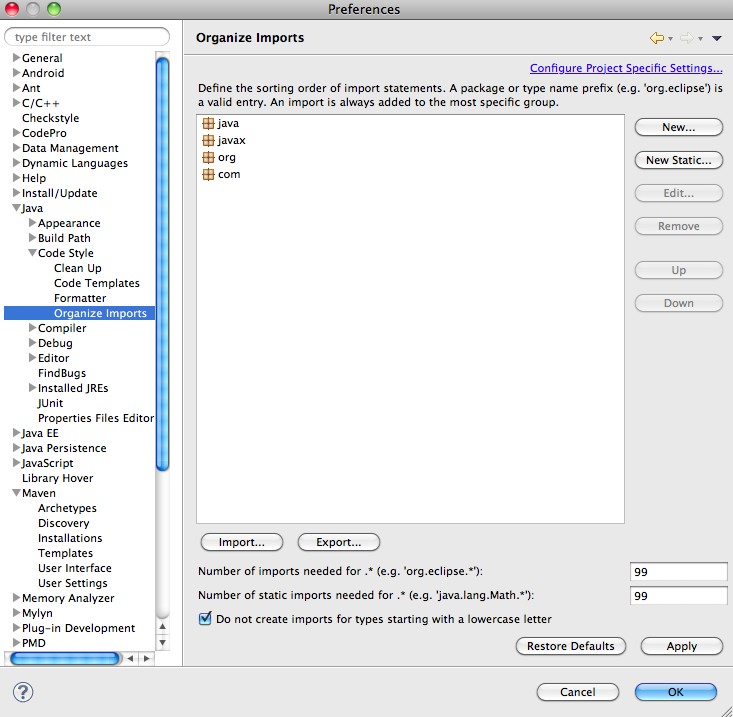Select Properties Files Editor entry
This screenshot has height=717, width=733.
[x=96, y=418]
